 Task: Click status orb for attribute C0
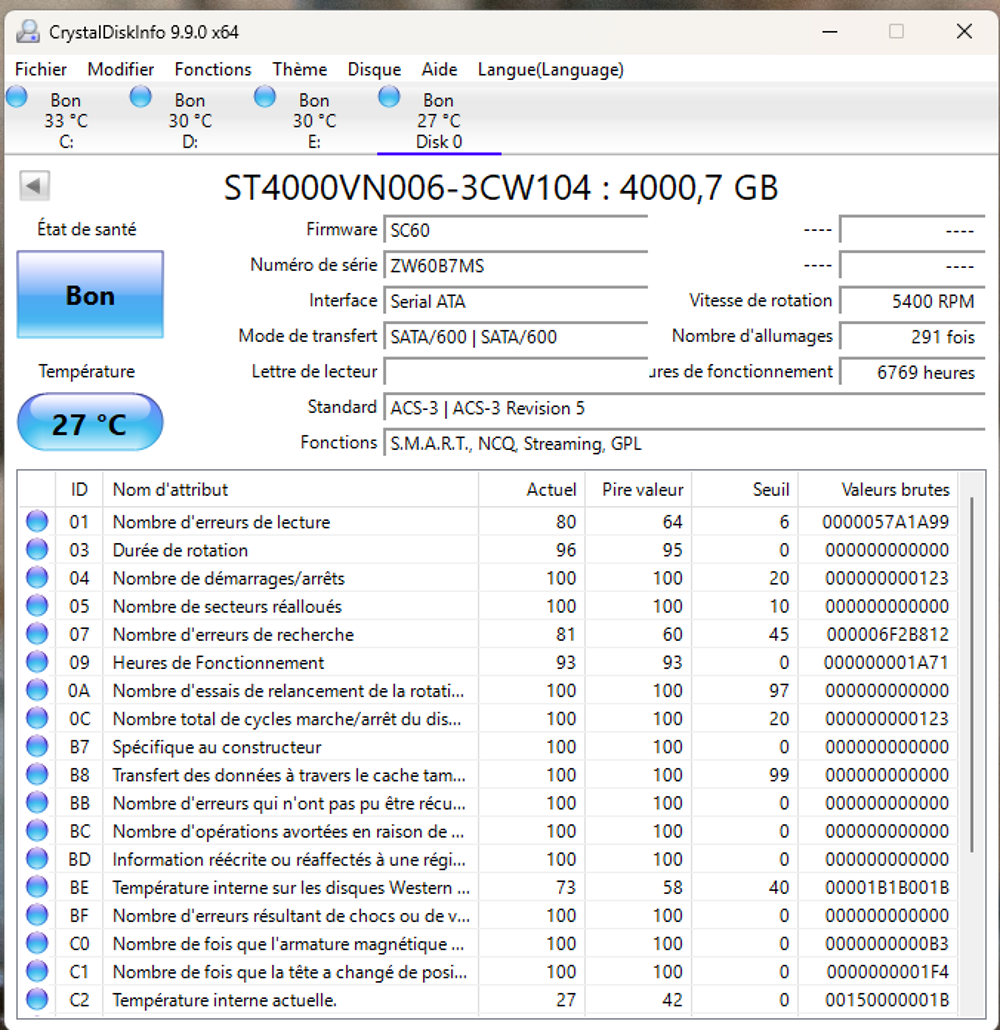pos(37,943)
